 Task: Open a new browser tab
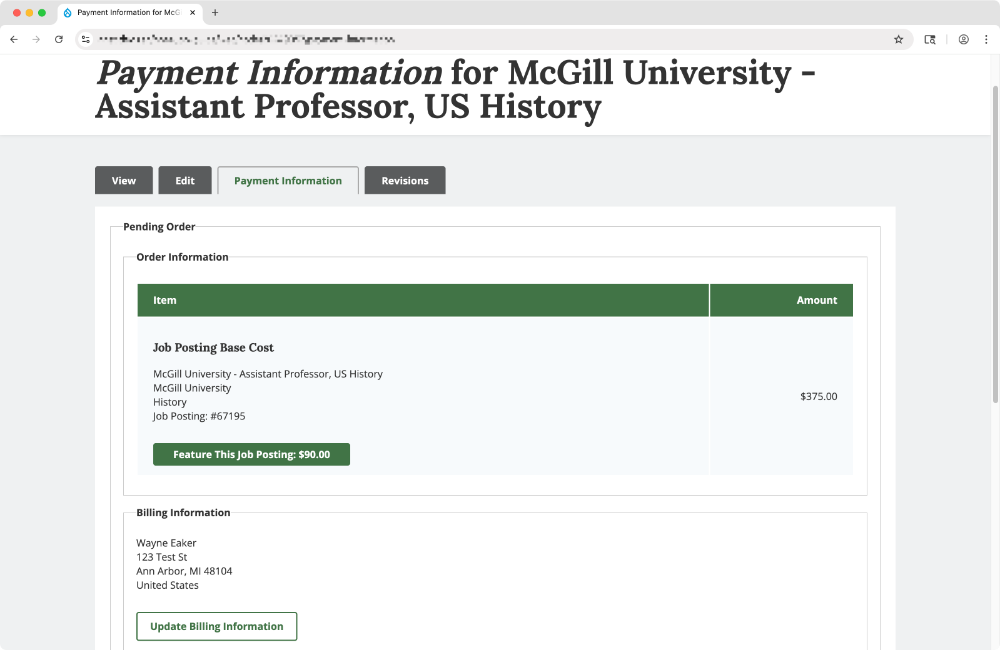[x=215, y=13]
